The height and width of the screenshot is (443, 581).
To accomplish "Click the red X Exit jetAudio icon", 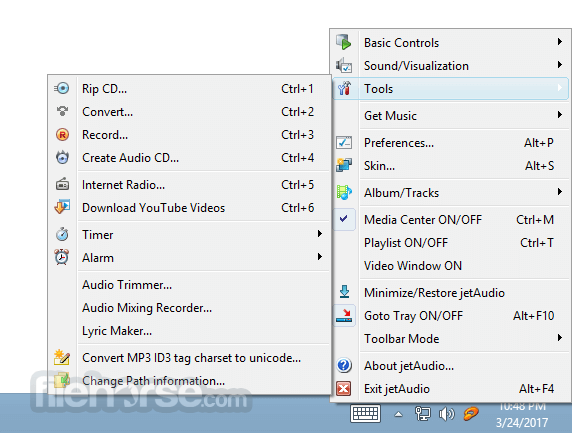I will [x=343, y=389].
